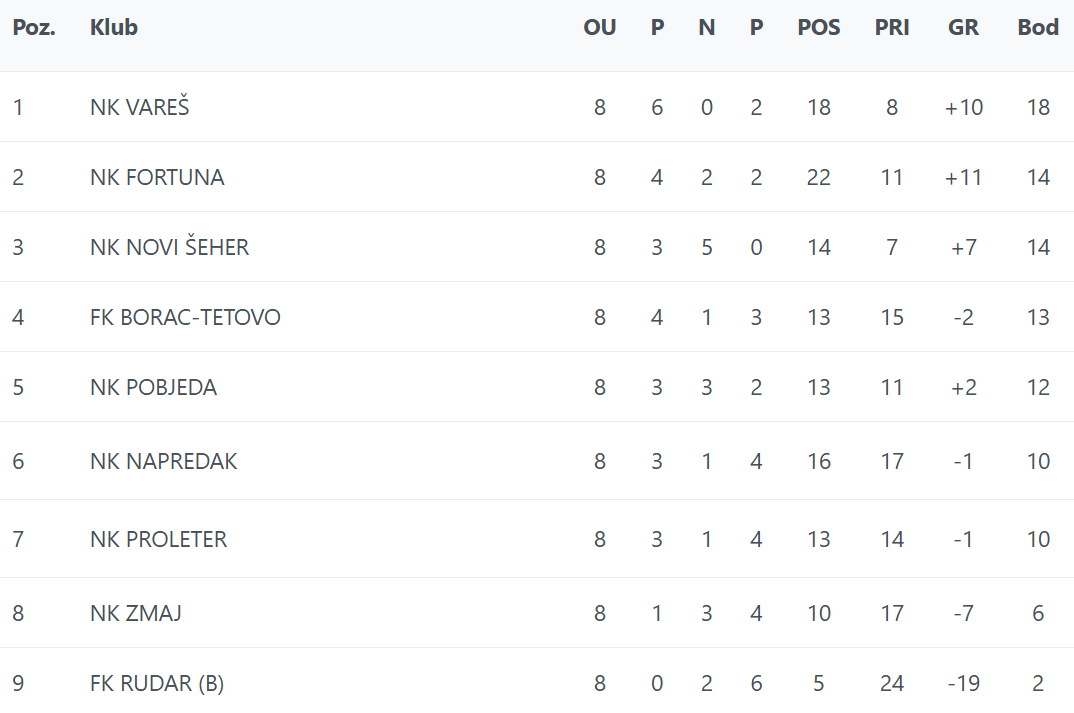1074x713 pixels.
Task: Click NK VAREŠ's 18 points value
Action: click(1038, 107)
